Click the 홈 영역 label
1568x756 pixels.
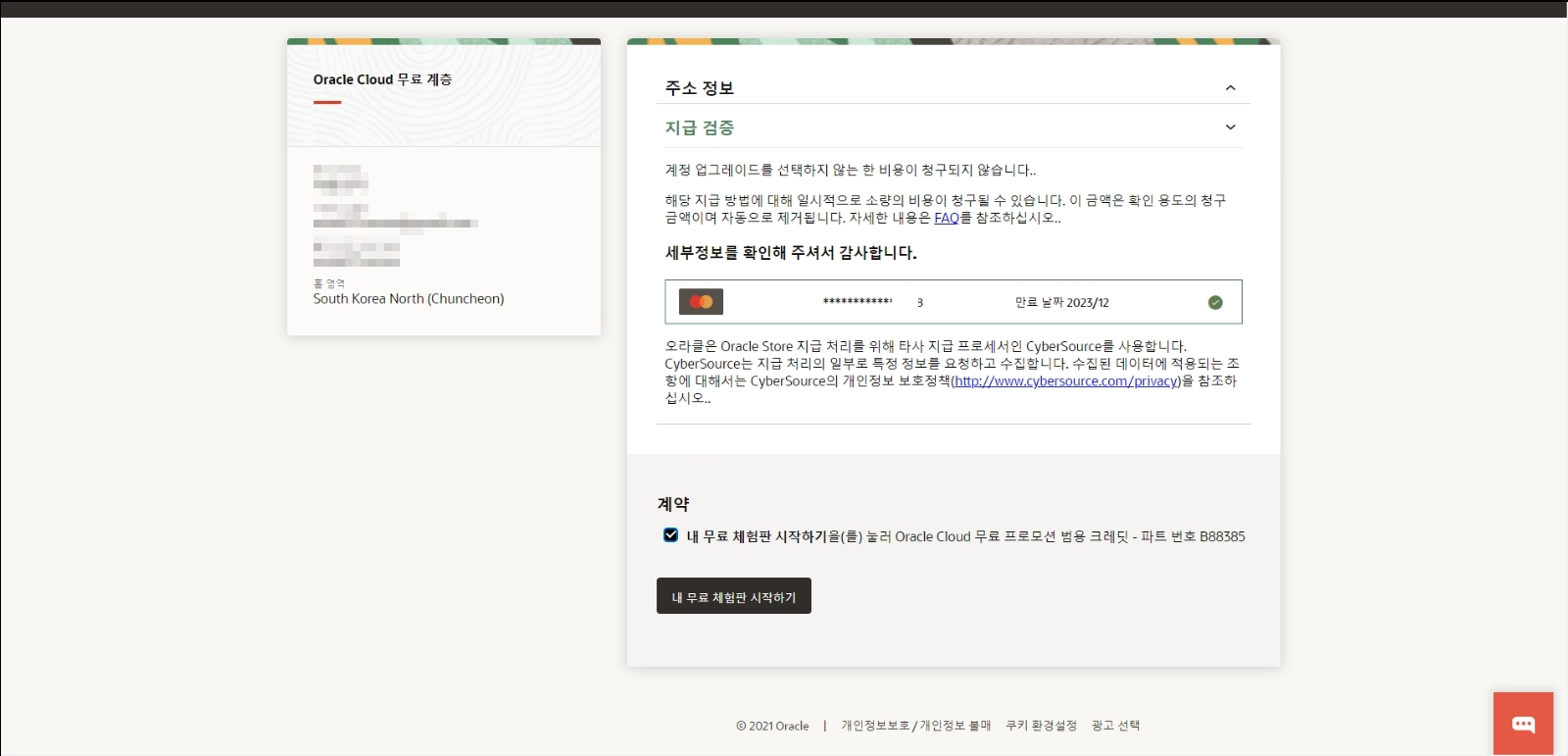(329, 283)
